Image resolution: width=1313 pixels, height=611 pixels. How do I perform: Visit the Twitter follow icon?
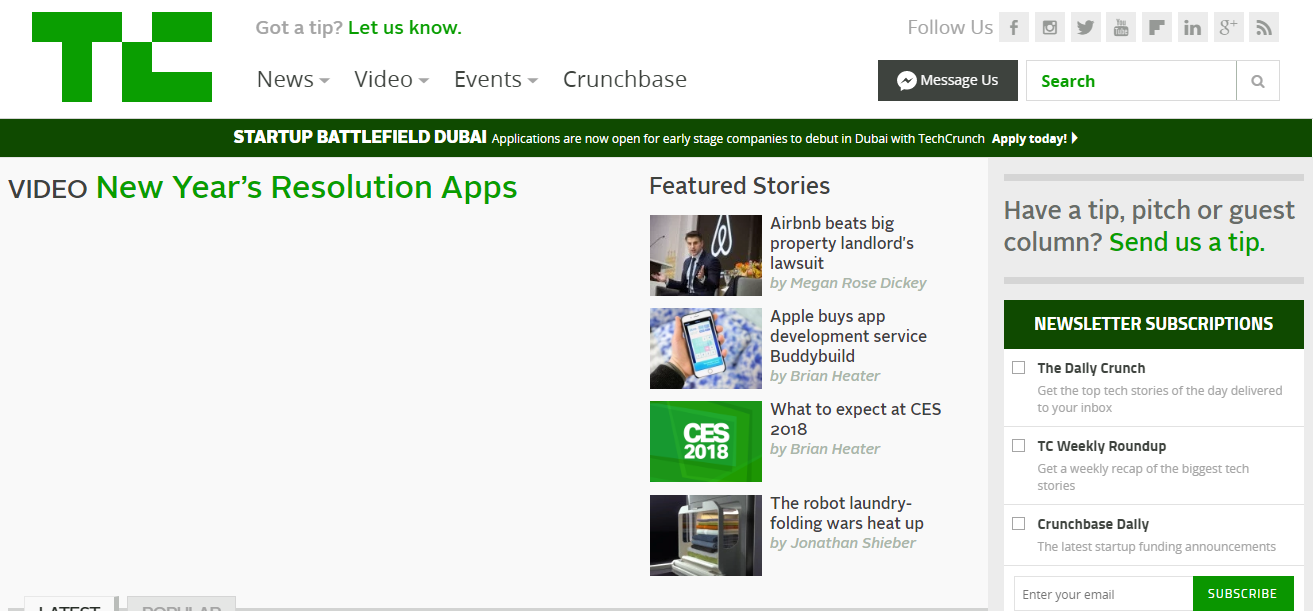coord(1085,27)
